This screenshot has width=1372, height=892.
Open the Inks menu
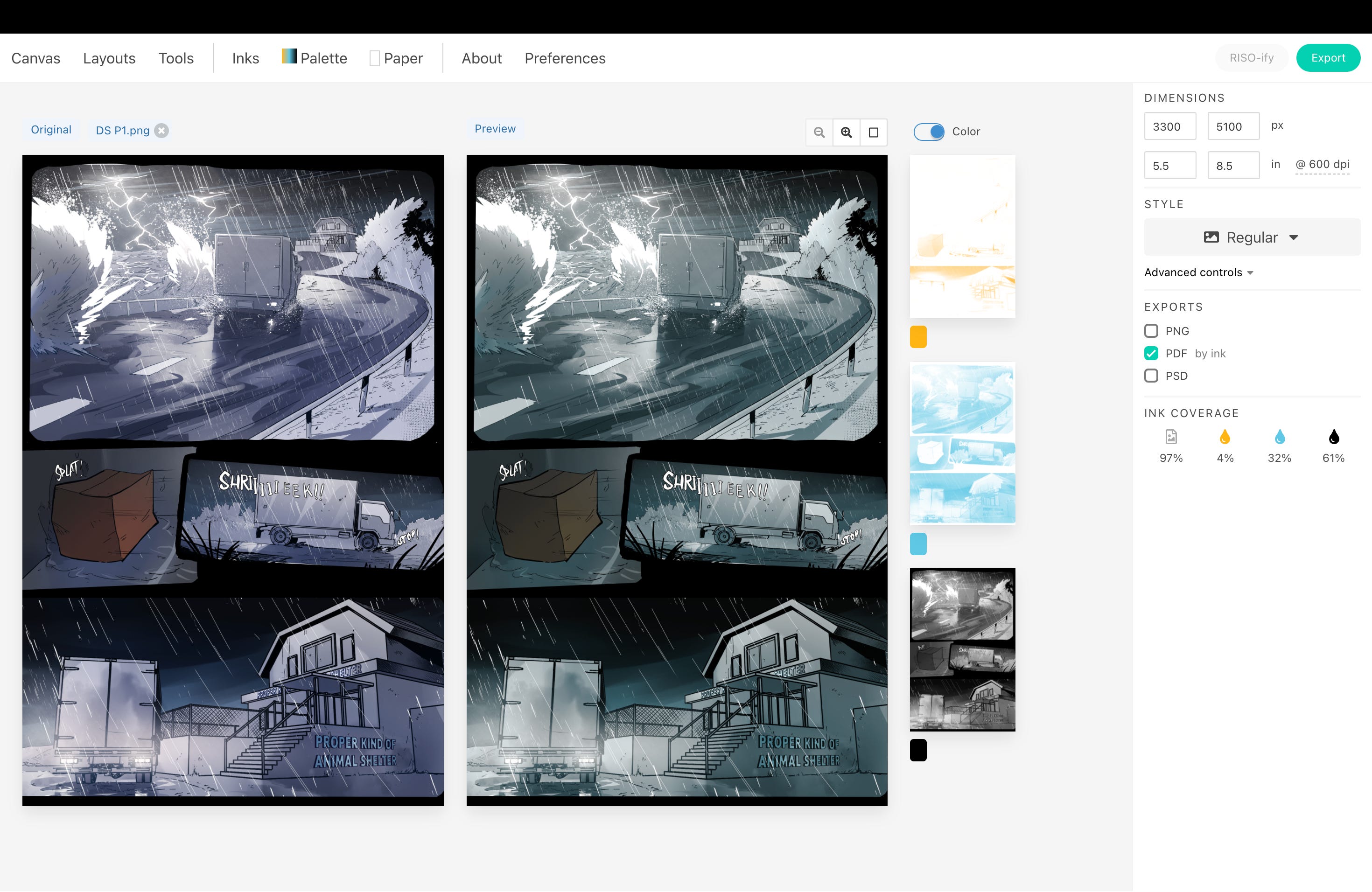pyautogui.click(x=245, y=58)
